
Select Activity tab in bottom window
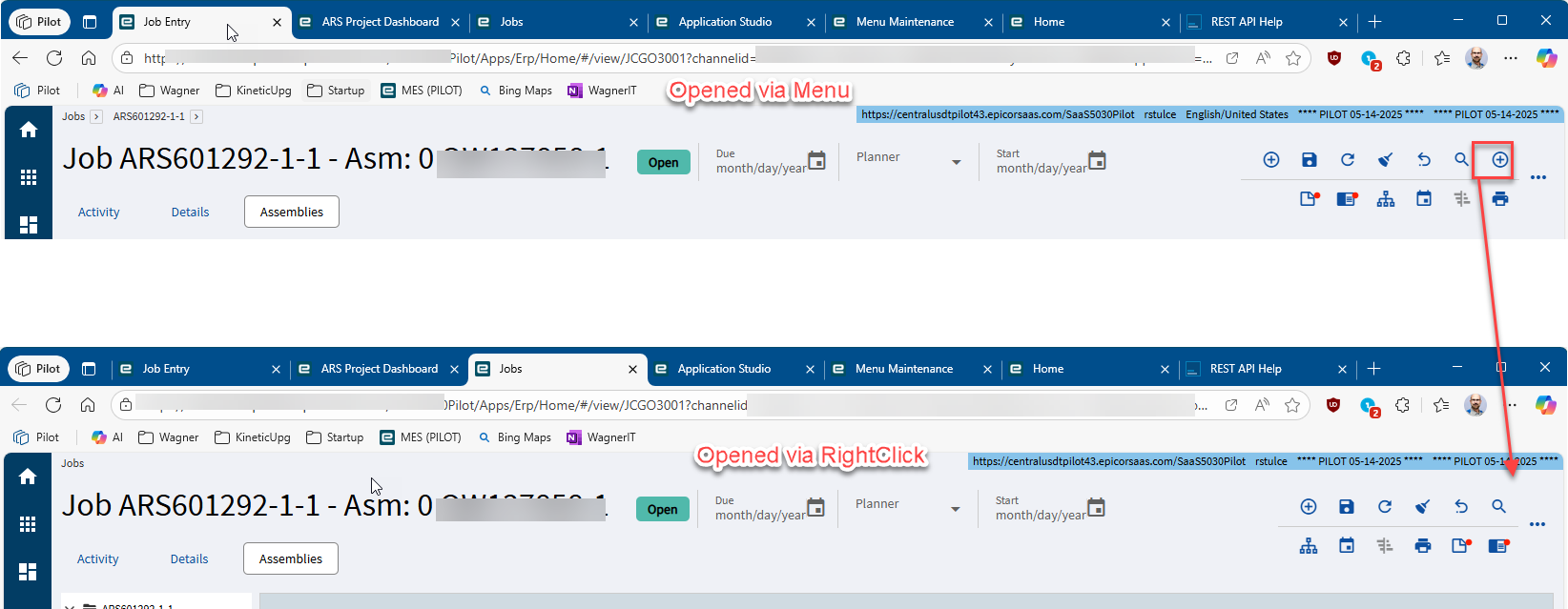point(98,559)
